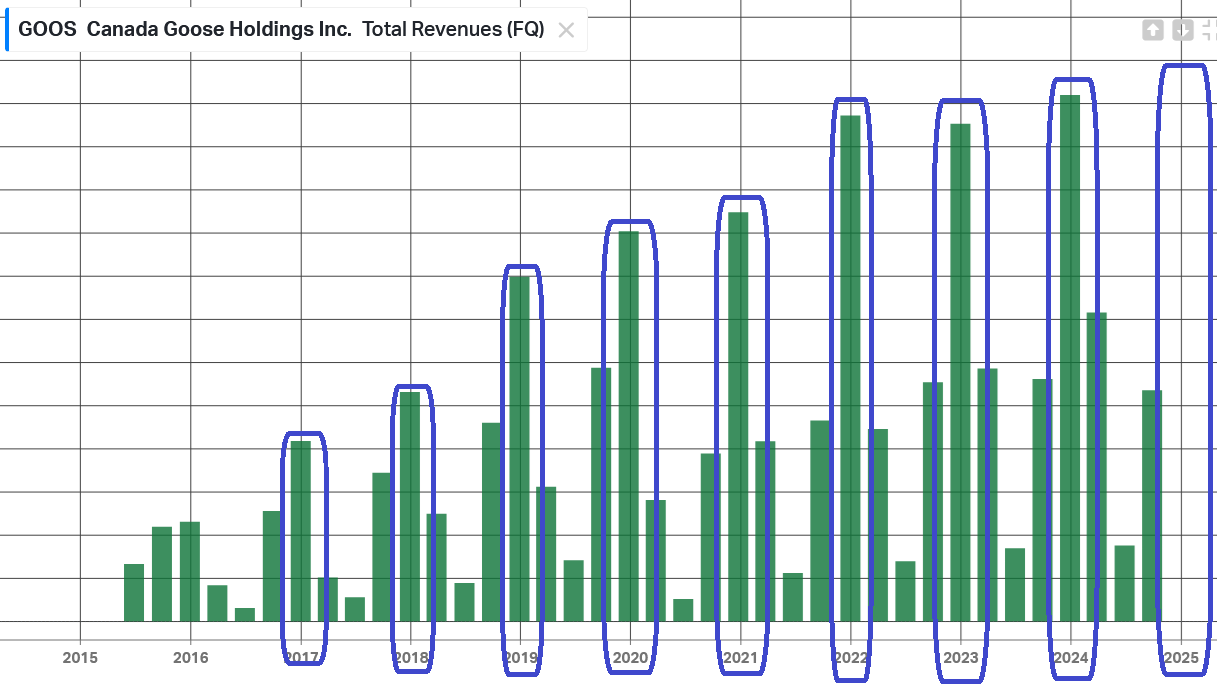Click the 2023 axis year label
Screen dimensions: 1217x684
(x=960, y=658)
